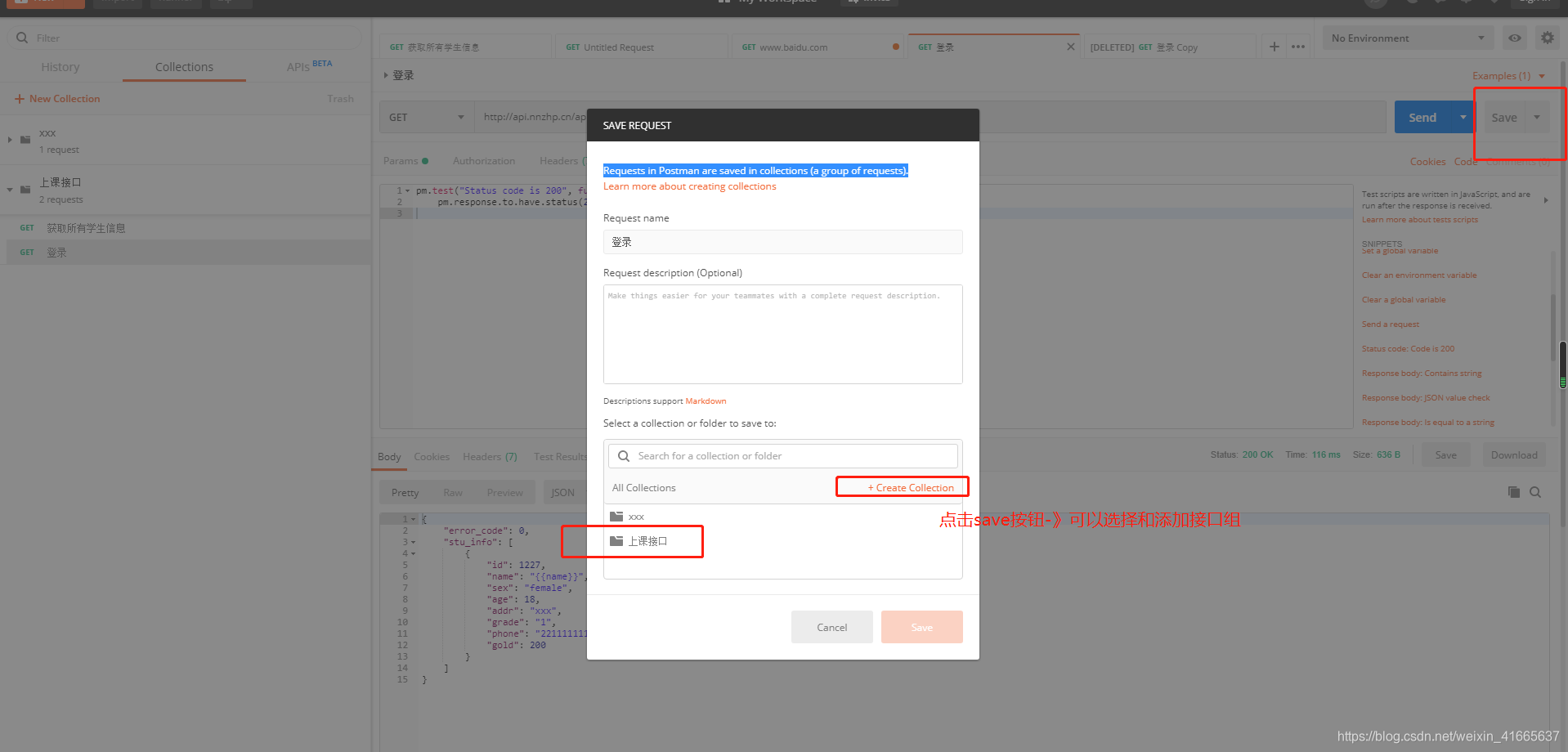Click the Filter search magnifier icon
Image resolution: width=1568 pixels, height=752 pixels.
(x=22, y=38)
